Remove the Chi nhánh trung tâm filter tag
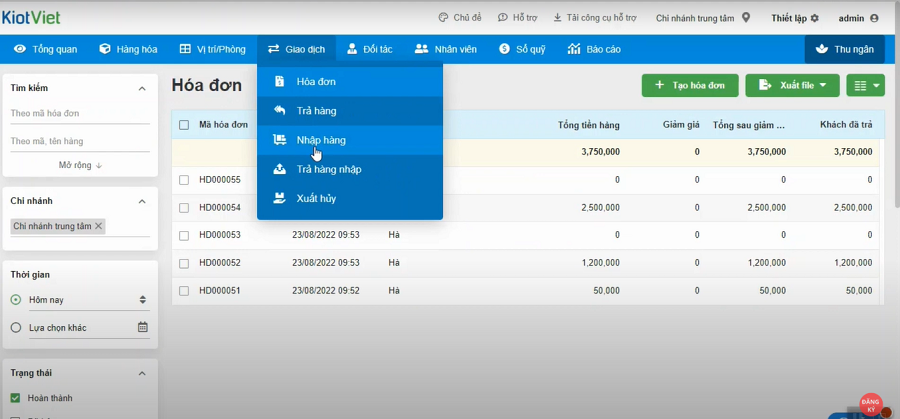 pos(98,226)
